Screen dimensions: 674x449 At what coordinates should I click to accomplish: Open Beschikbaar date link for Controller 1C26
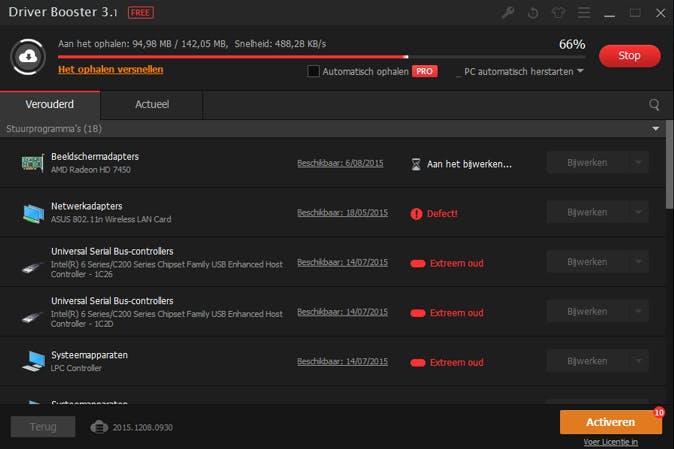pyautogui.click(x=342, y=263)
